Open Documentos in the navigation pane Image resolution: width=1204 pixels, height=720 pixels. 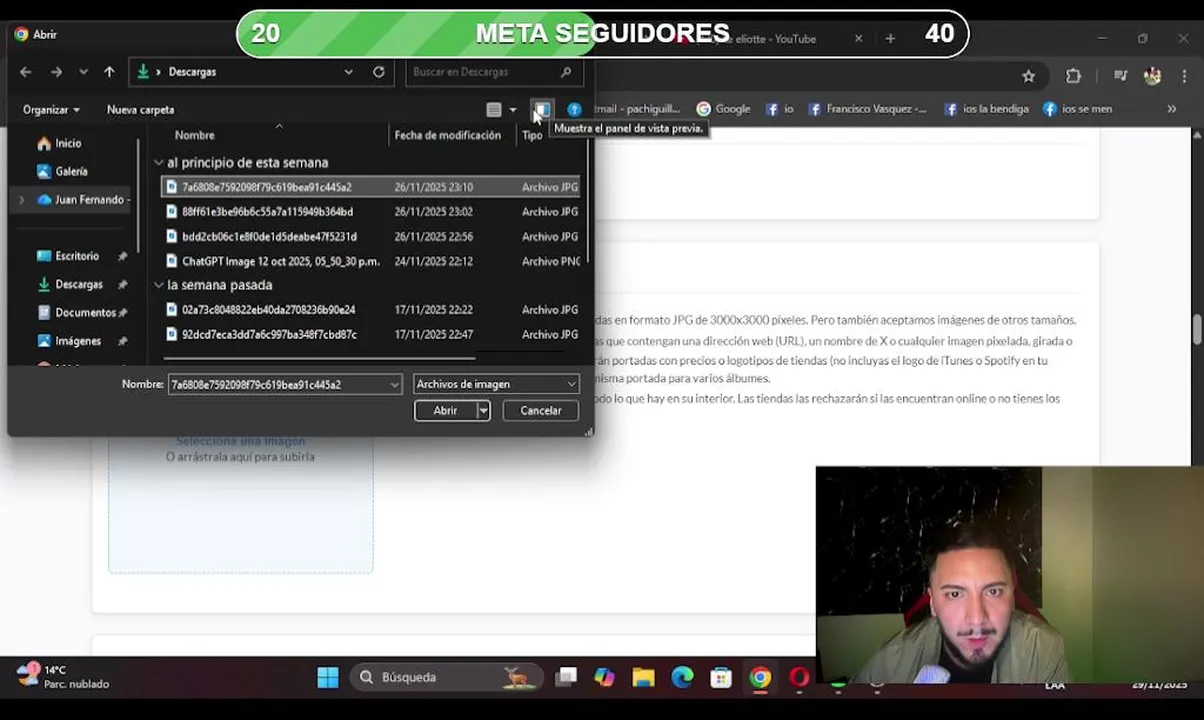pos(84,312)
